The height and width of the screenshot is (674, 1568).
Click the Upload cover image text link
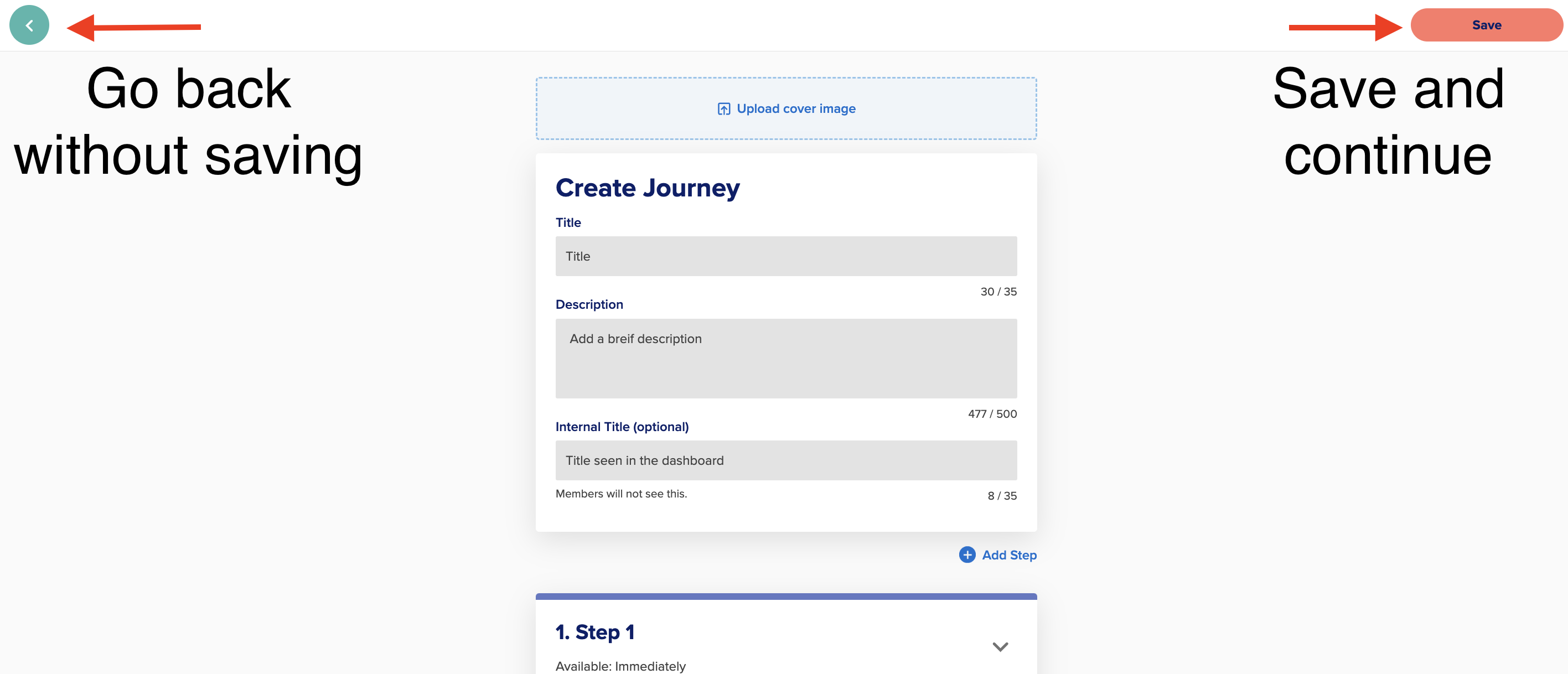point(795,108)
